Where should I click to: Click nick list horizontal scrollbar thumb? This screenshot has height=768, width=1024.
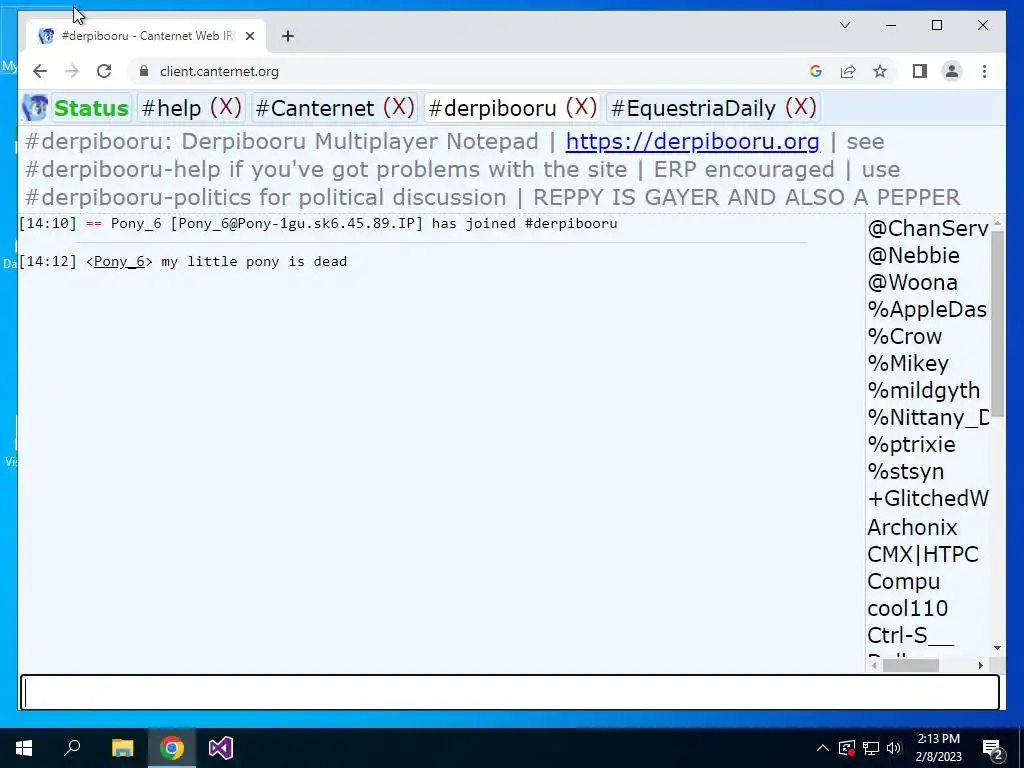coord(910,665)
